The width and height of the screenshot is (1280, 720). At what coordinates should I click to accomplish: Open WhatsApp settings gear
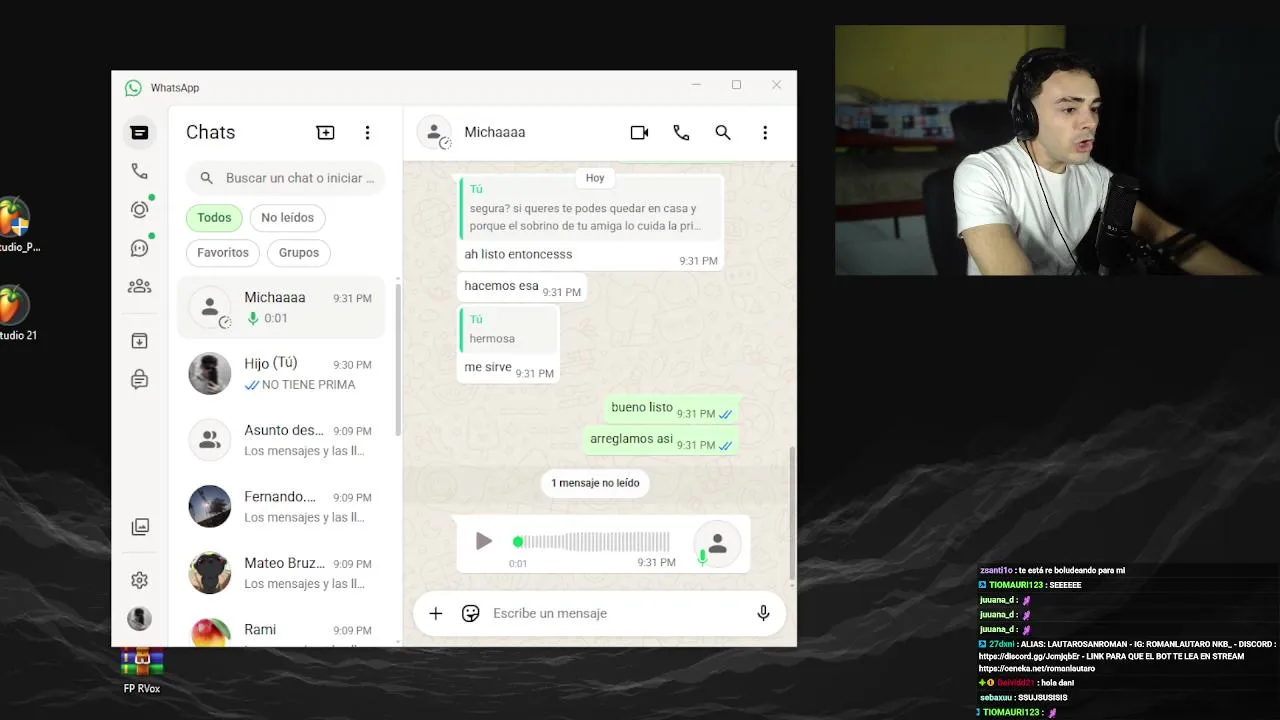139,580
